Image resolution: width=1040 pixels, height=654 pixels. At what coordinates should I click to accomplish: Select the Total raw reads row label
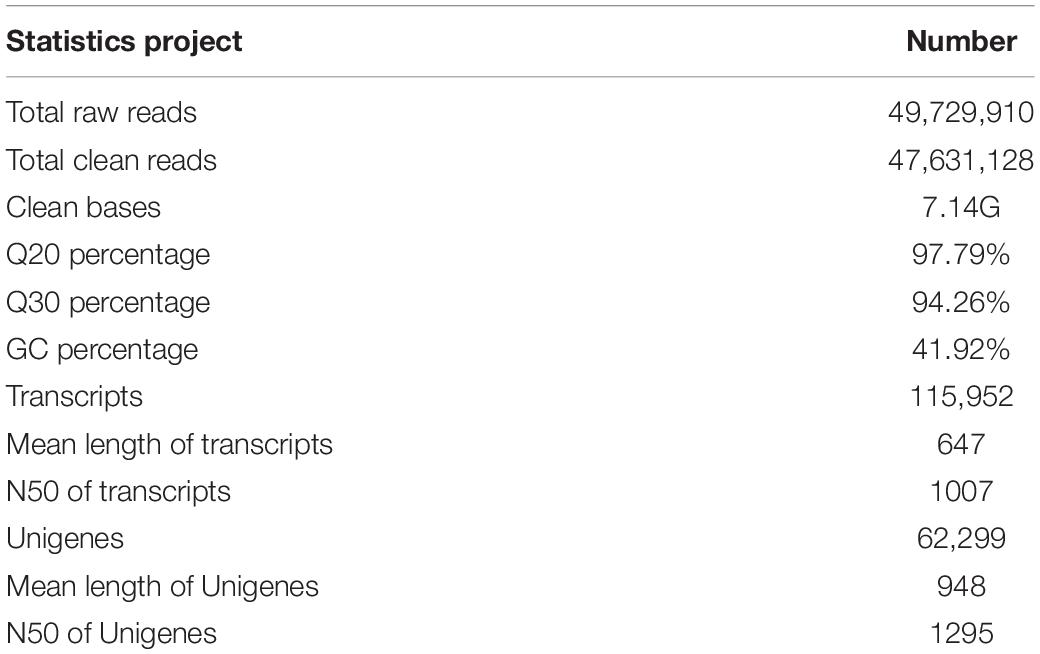(101, 113)
